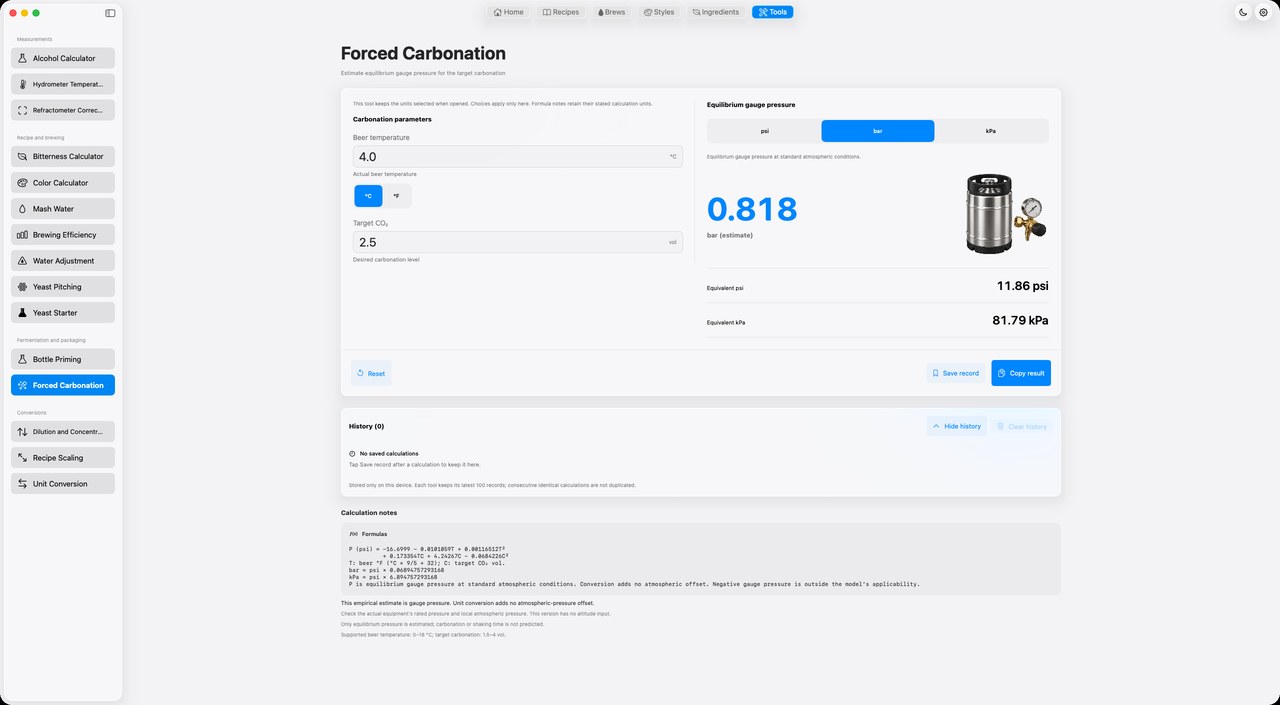Switch to dark mode moon icon
The height and width of the screenshot is (705, 1280).
click(1243, 12)
